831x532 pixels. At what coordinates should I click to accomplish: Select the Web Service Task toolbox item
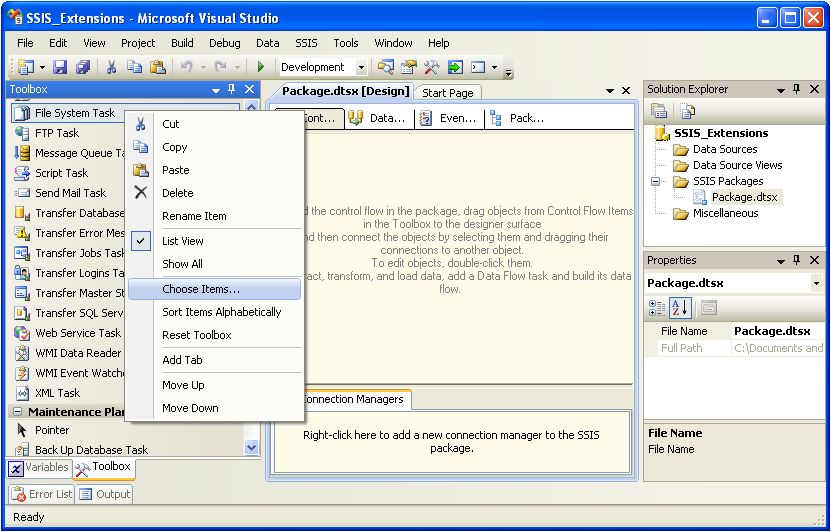click(x=69, y=333)
